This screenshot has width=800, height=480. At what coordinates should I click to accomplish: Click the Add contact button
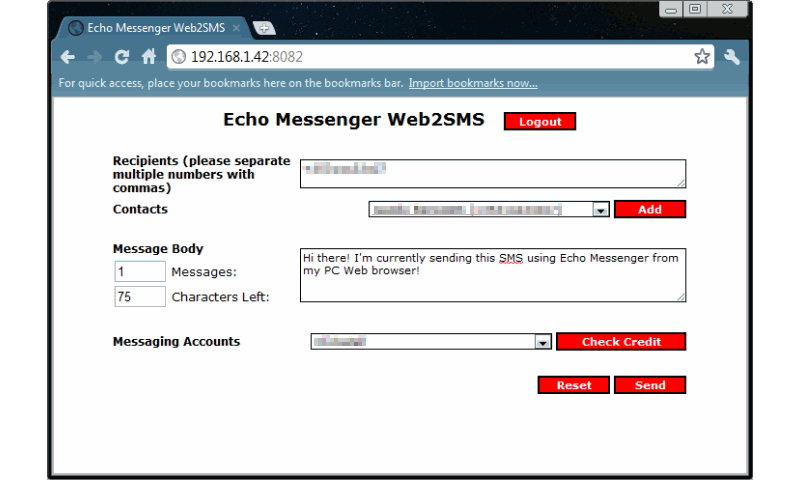(650, 209)
